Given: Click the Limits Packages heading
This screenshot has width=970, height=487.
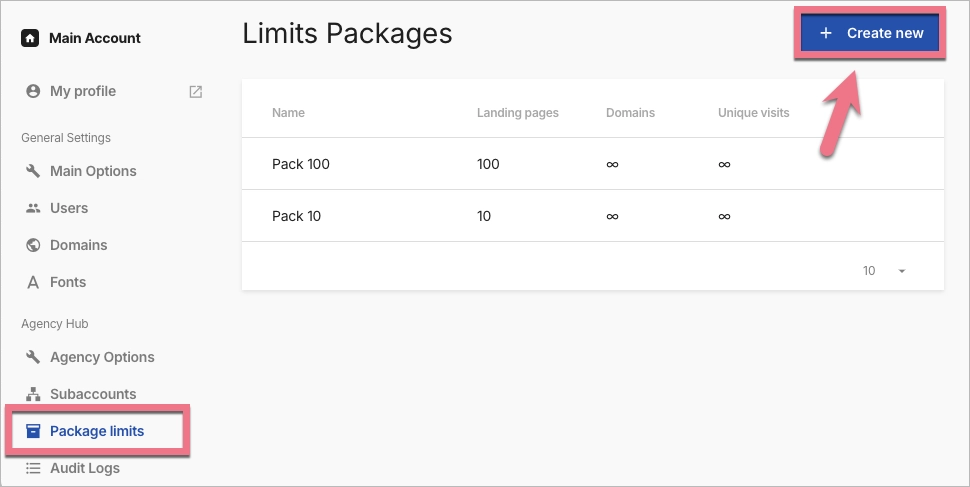Looking at the screenshot, I should coord(347,33).
